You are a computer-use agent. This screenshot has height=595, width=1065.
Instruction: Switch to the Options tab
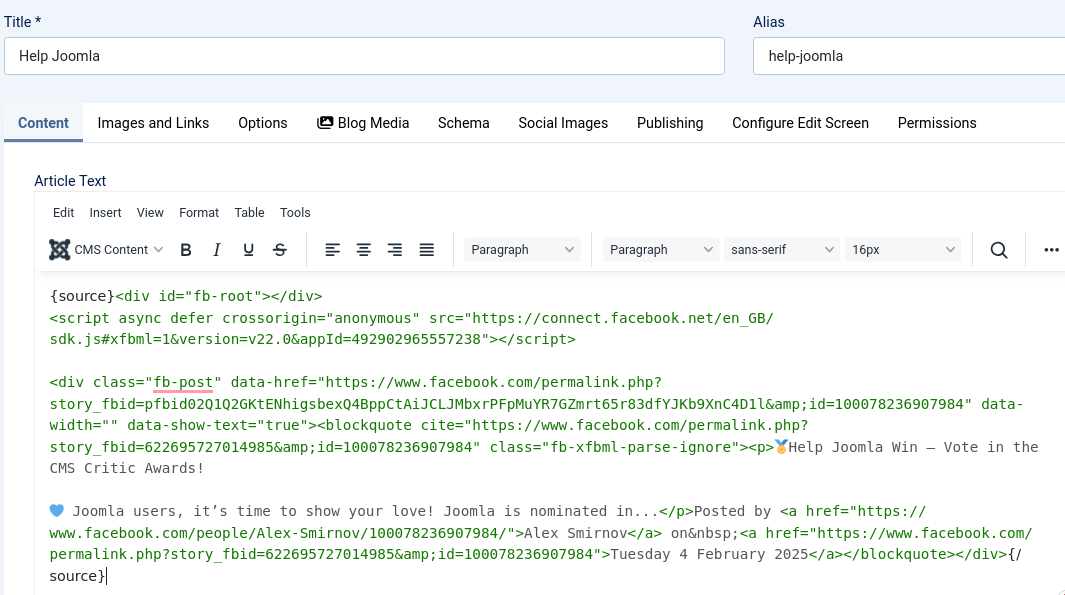pos(263,123)
